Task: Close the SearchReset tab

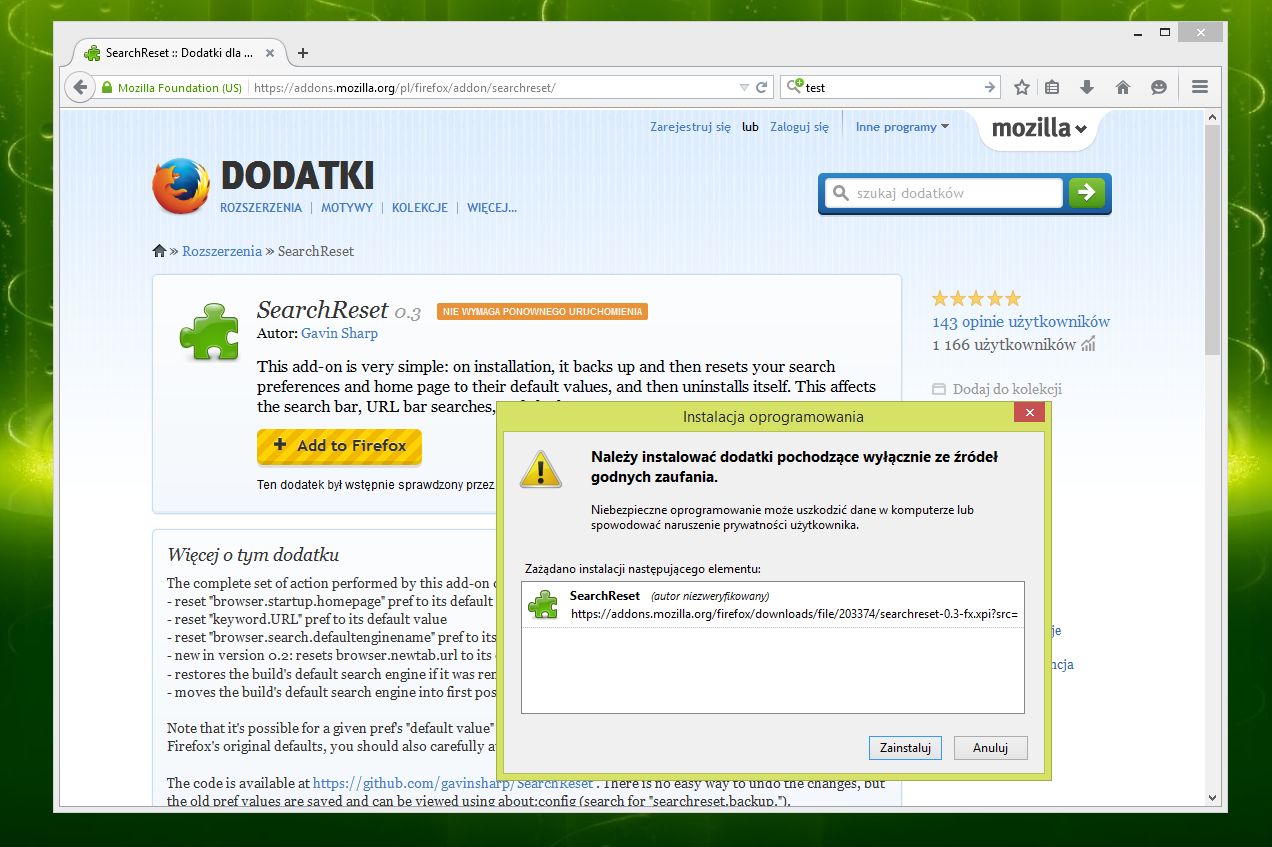Action: [x=268, y=53]
